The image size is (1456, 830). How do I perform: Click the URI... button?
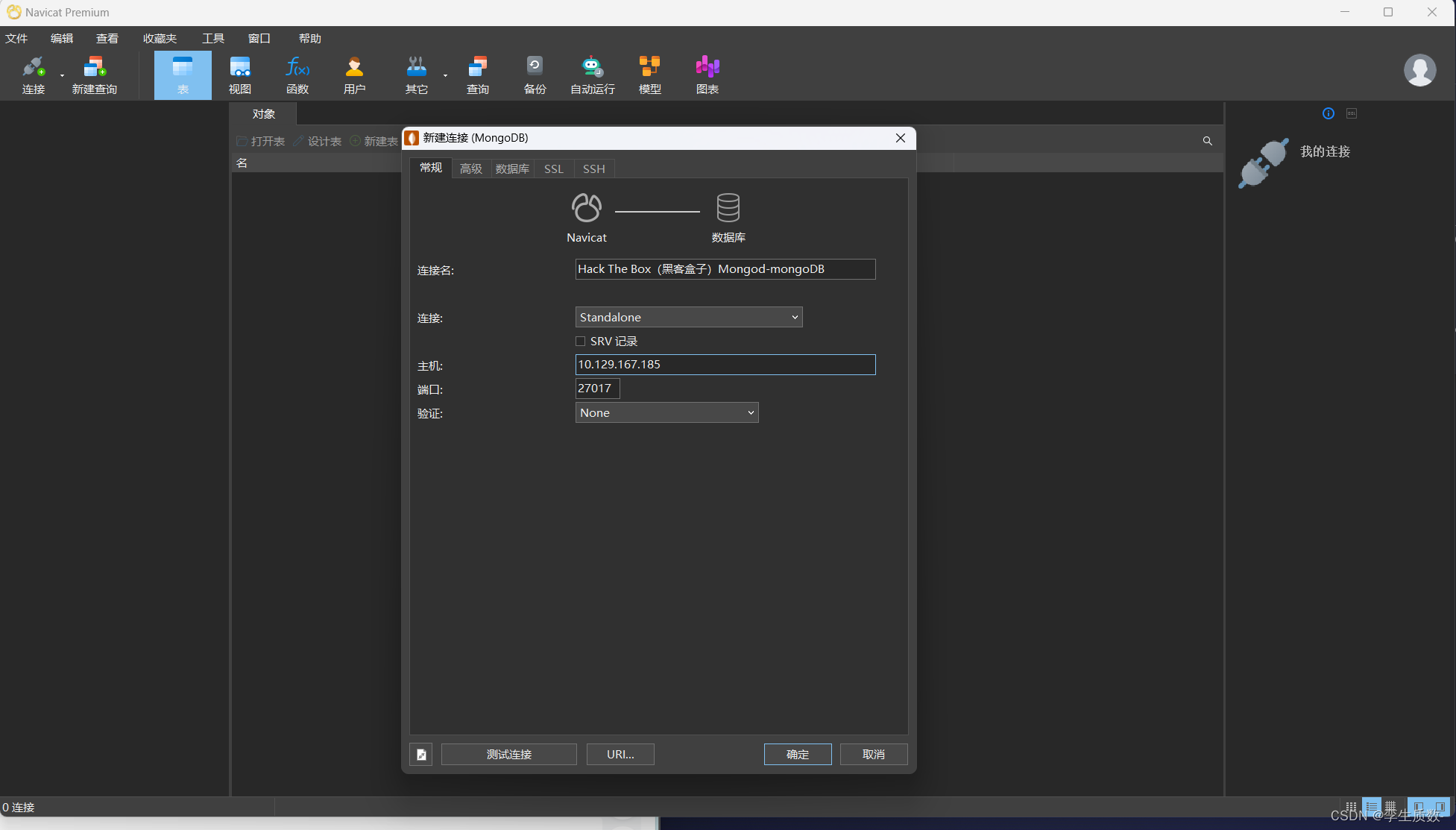tap(620, 755)
